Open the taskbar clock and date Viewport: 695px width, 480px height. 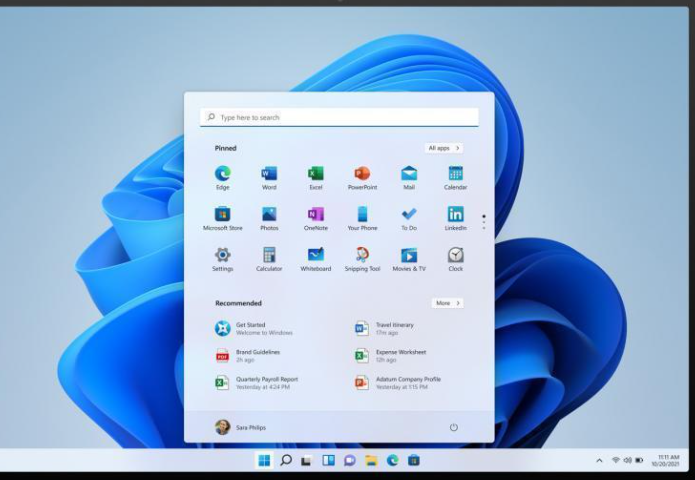point(665,460)
